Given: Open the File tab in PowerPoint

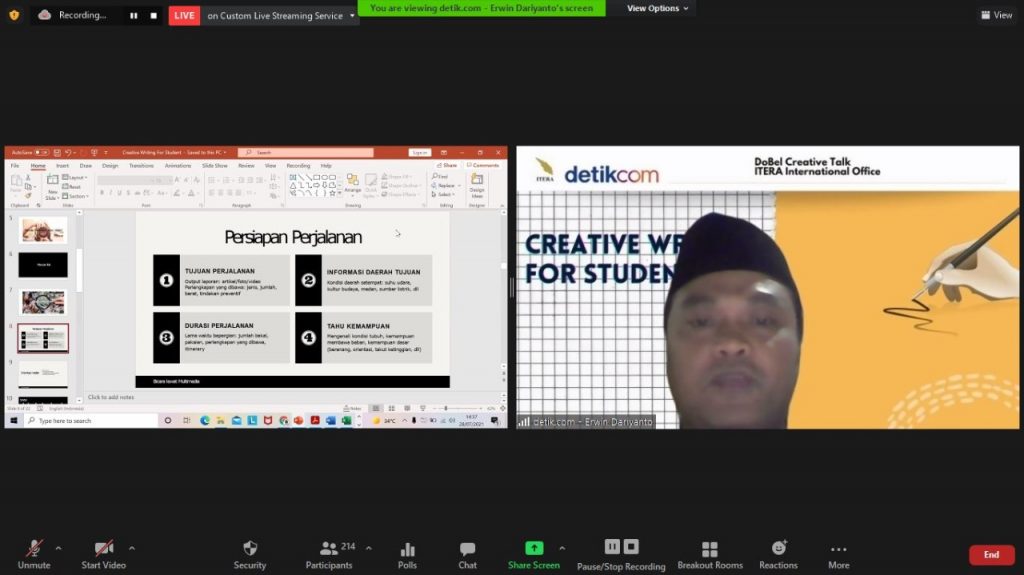Looking at the screenshot, I should [15, 166].
